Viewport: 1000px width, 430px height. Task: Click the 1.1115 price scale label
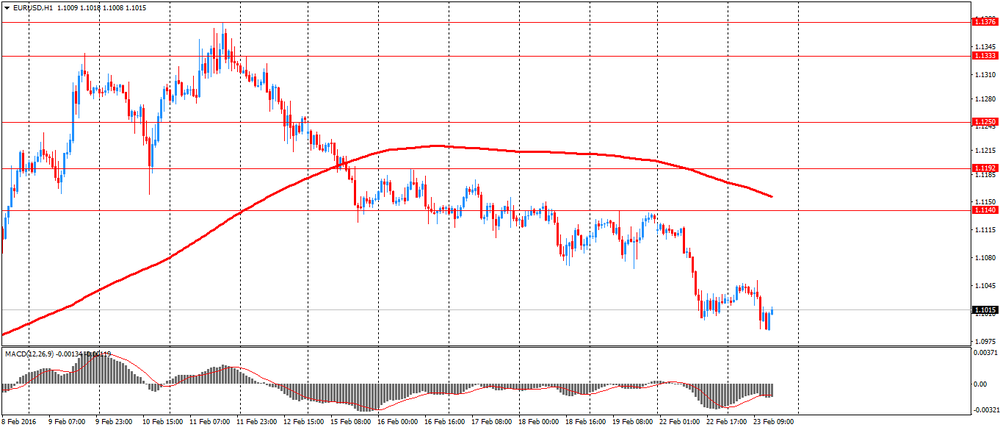(984, 230)
